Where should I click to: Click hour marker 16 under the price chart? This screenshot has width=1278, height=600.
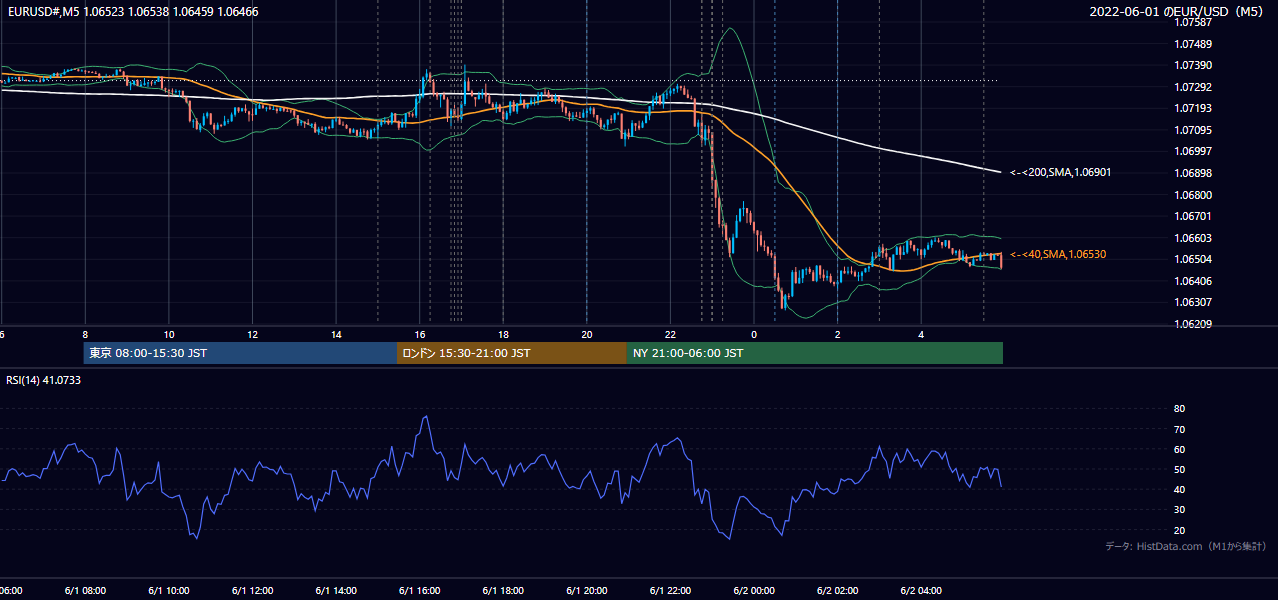tap(420, 335)
